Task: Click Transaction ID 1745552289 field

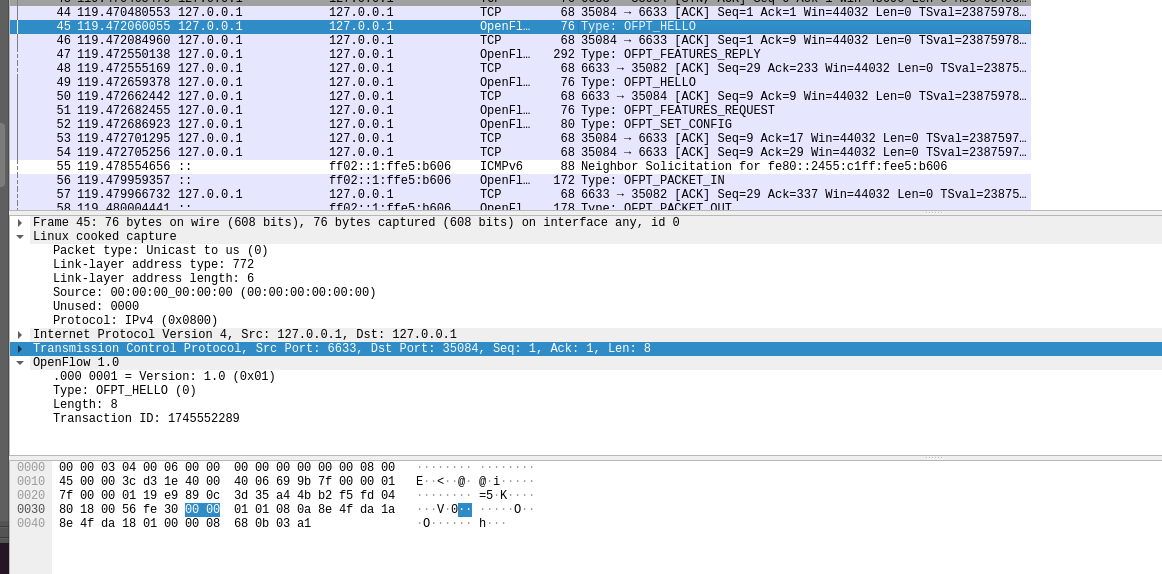Action: point(146,419)
